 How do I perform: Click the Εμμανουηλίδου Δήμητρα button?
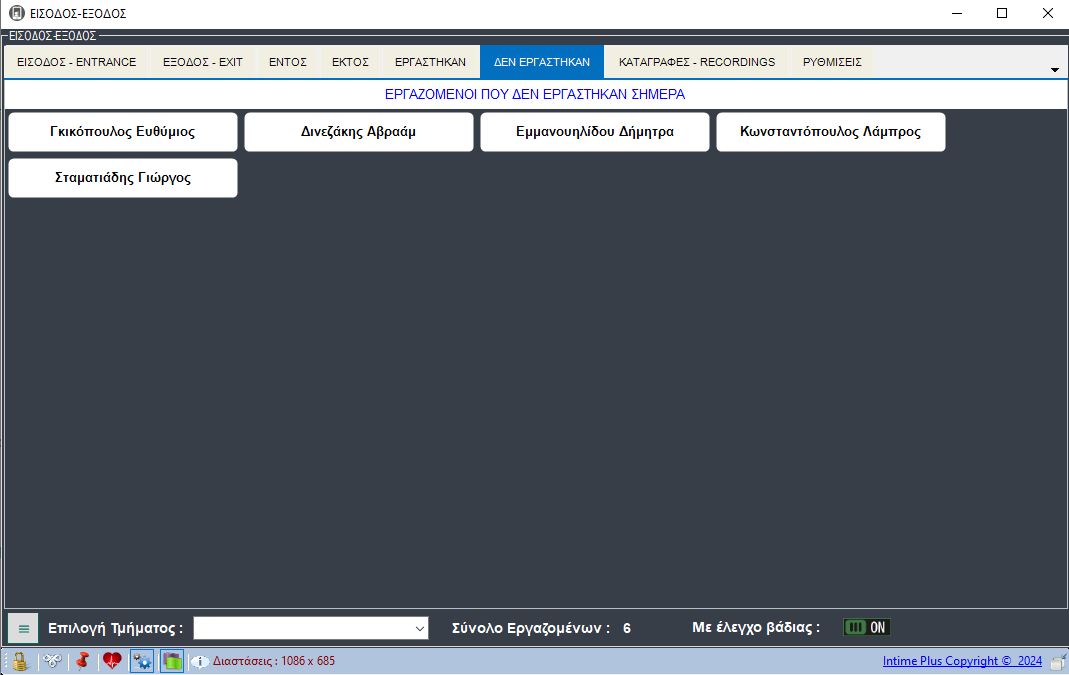pos(595,132)
